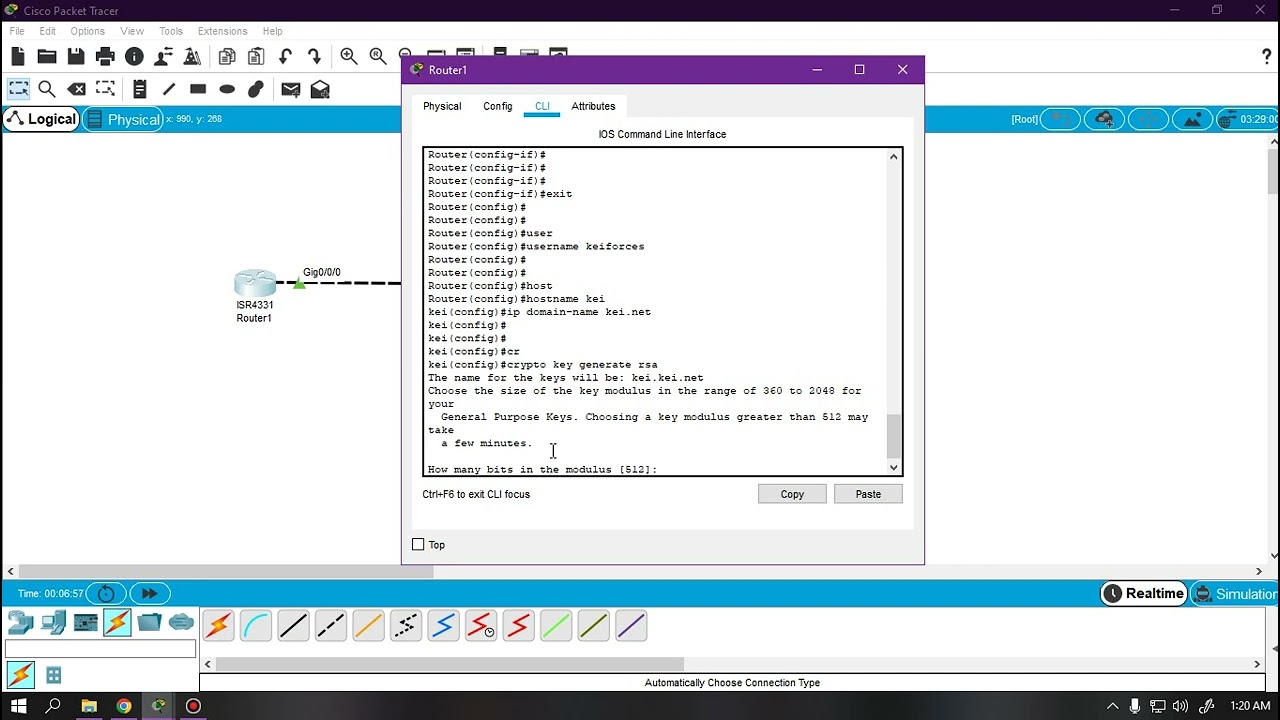This screenshot has height=720, width=1280.
Task: Select the Draw Ellipse tool
Action: tap(227, 90)
